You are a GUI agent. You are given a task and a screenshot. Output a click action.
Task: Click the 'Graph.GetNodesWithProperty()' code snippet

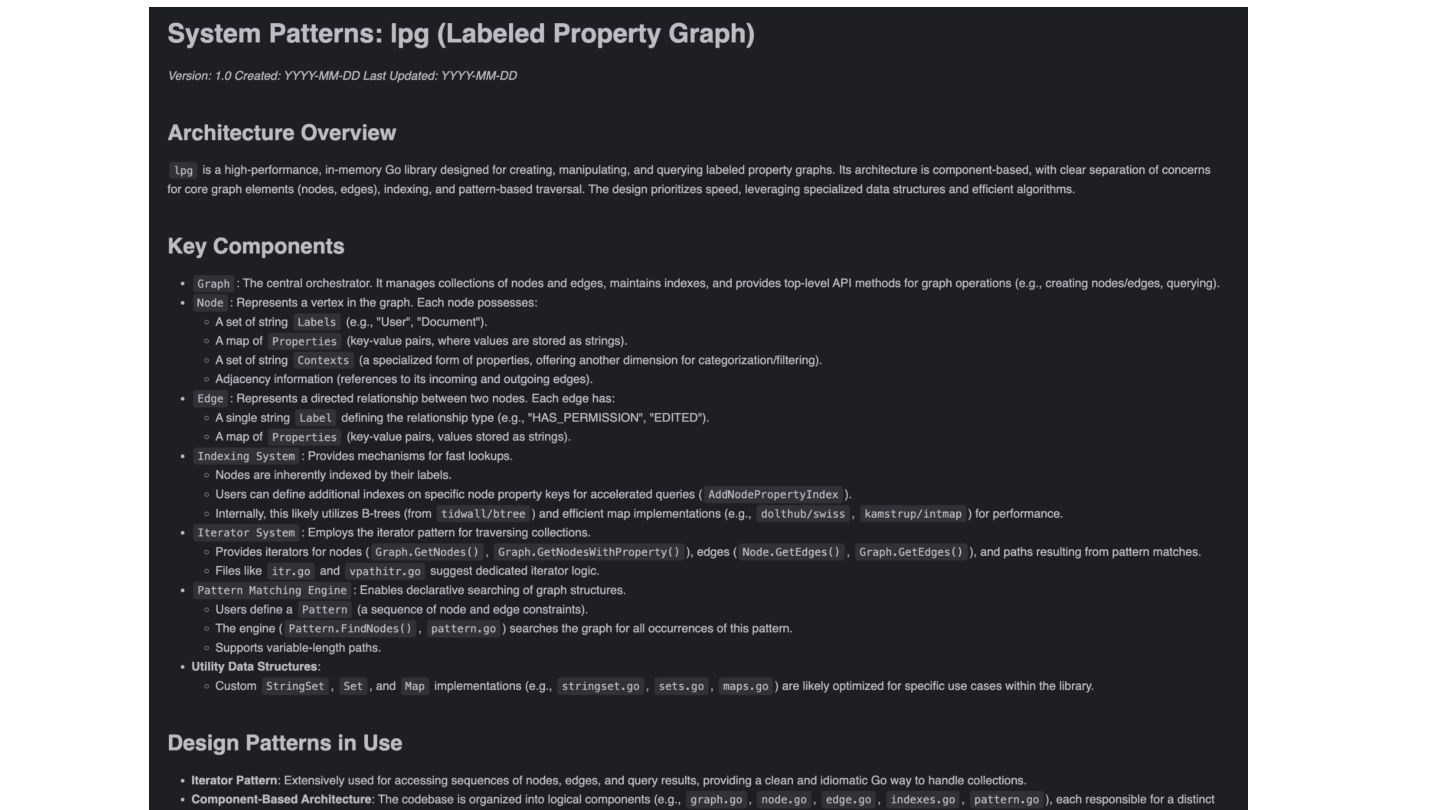click(x=588, y=552)
